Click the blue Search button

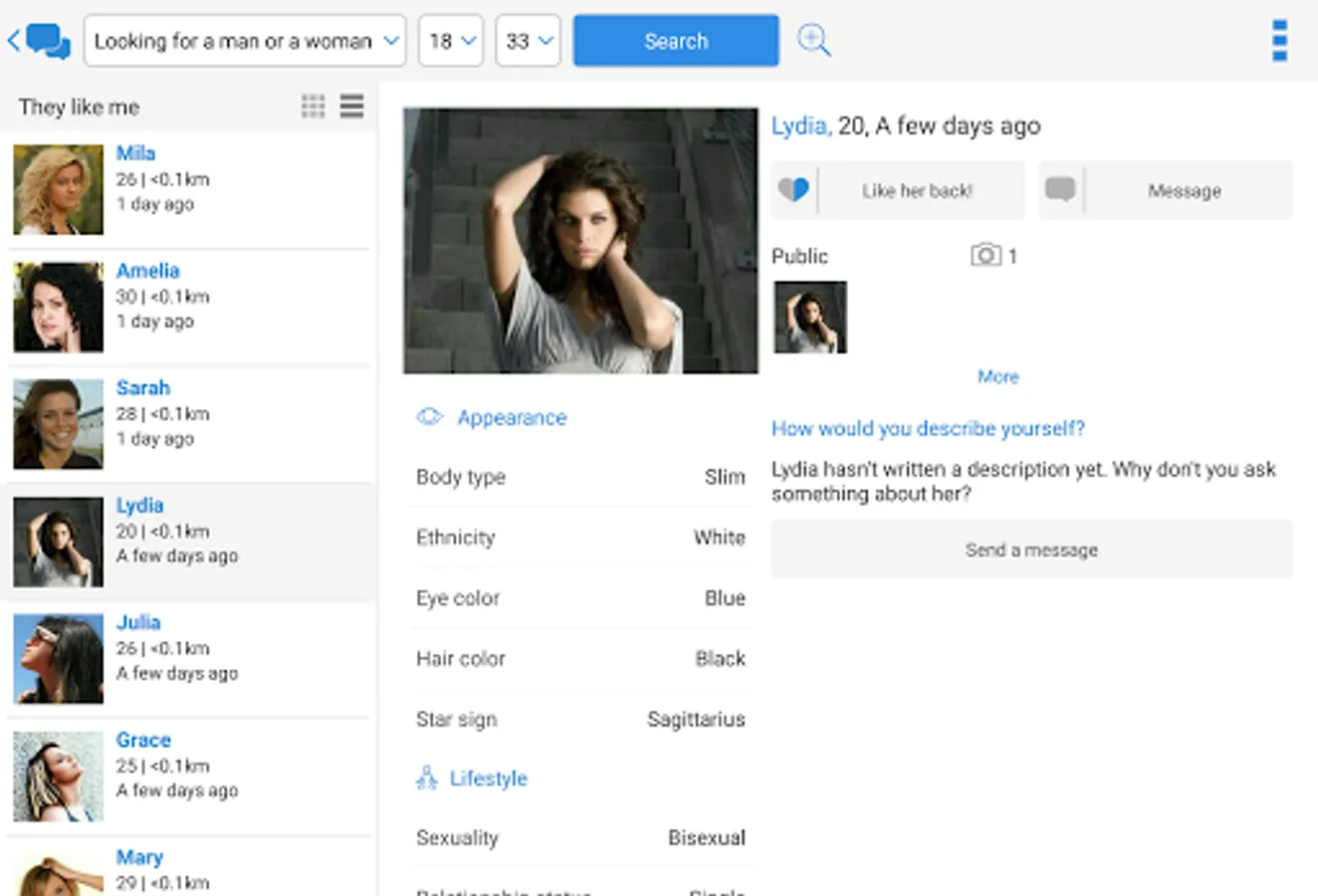tap(676, 41)
